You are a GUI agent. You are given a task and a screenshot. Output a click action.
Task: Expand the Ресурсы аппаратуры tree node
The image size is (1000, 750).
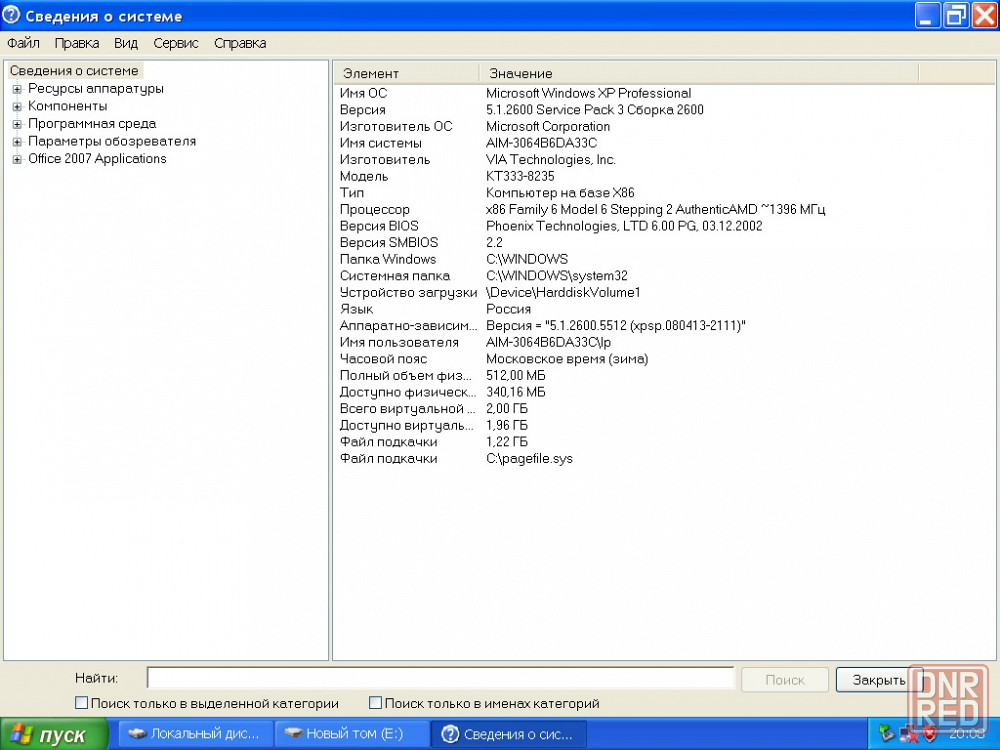pos(17,89)
